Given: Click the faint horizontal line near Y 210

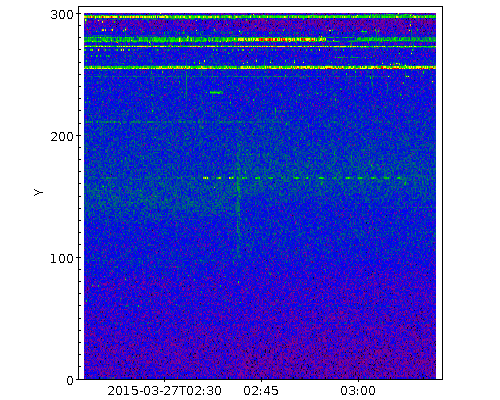Looking at the screenshot, I should (x=187, y=122).
